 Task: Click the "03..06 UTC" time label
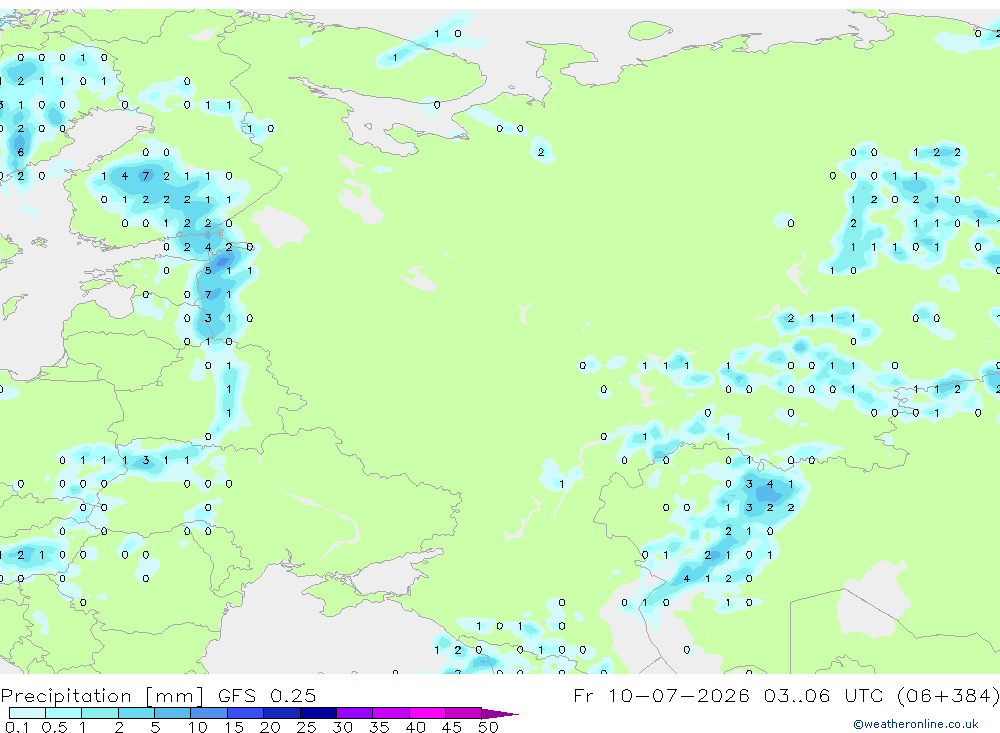coord(823,695)
